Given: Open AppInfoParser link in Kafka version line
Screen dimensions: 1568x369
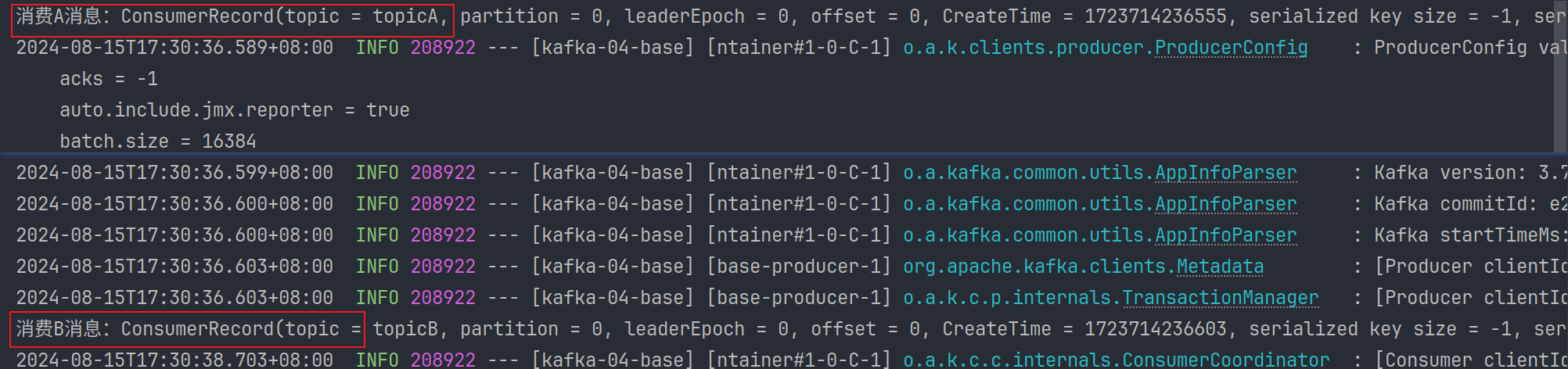Looking at the screenshot, I should pos(1225,173).
